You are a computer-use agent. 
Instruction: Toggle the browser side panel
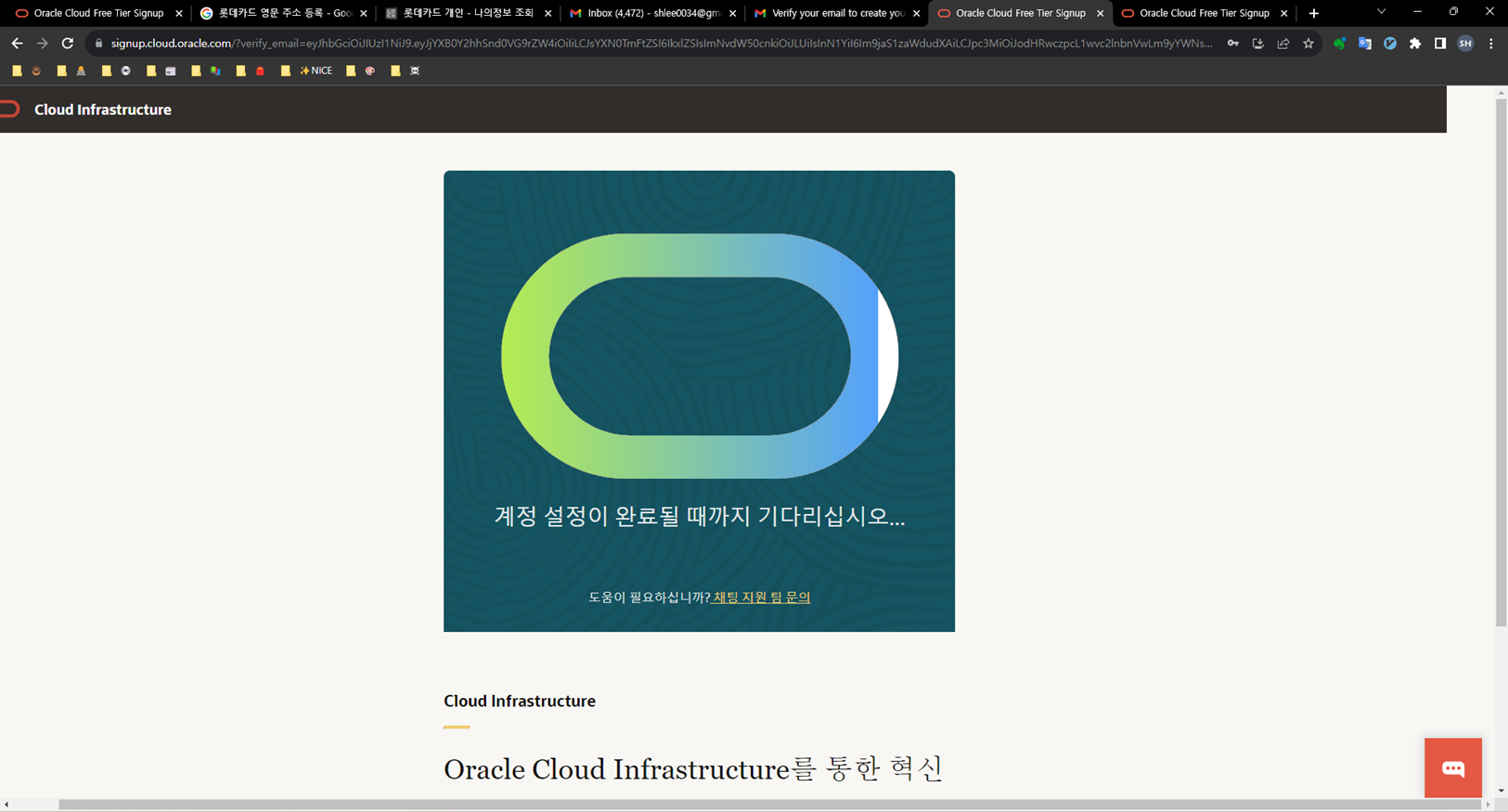click(1440, 44)
